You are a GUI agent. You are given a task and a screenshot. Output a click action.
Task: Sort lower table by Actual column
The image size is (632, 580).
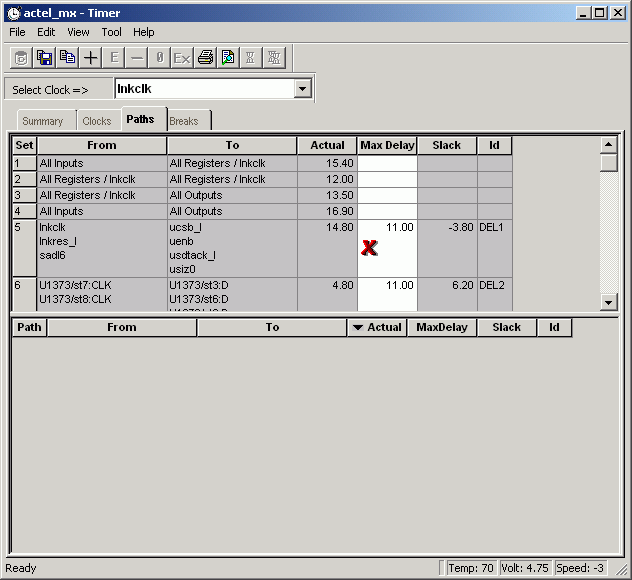pos(377,327)
